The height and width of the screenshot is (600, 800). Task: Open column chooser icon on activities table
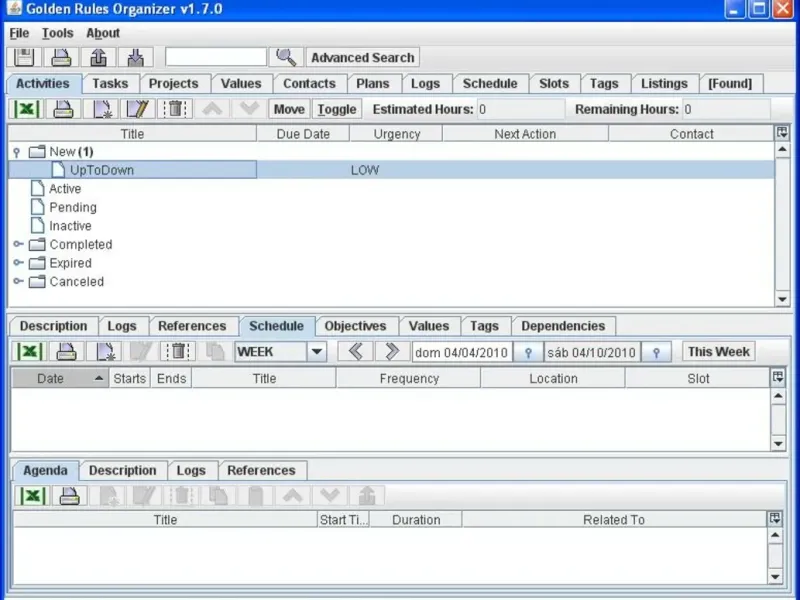(782, 133)
